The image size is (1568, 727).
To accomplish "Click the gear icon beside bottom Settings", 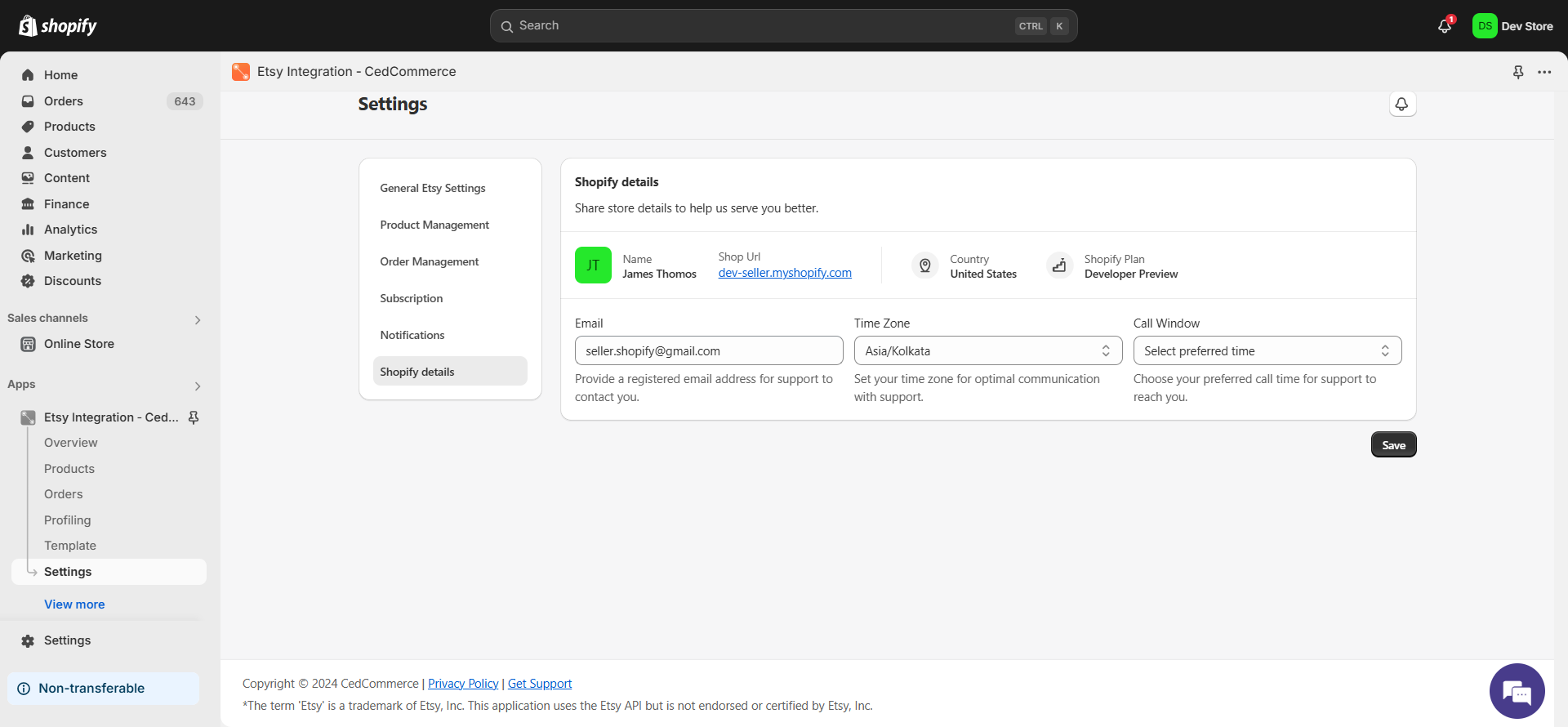I will [x=28, y=641].
